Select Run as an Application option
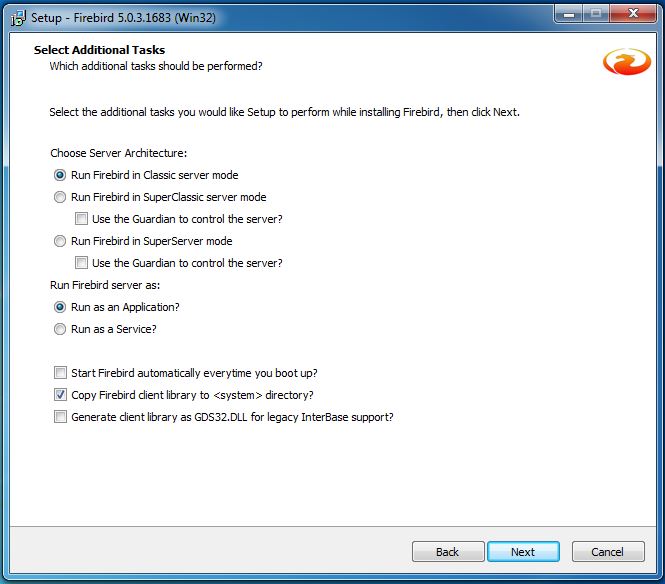Image resolution: width=665 pixels, height=584 pixels. tap(60, 307)
